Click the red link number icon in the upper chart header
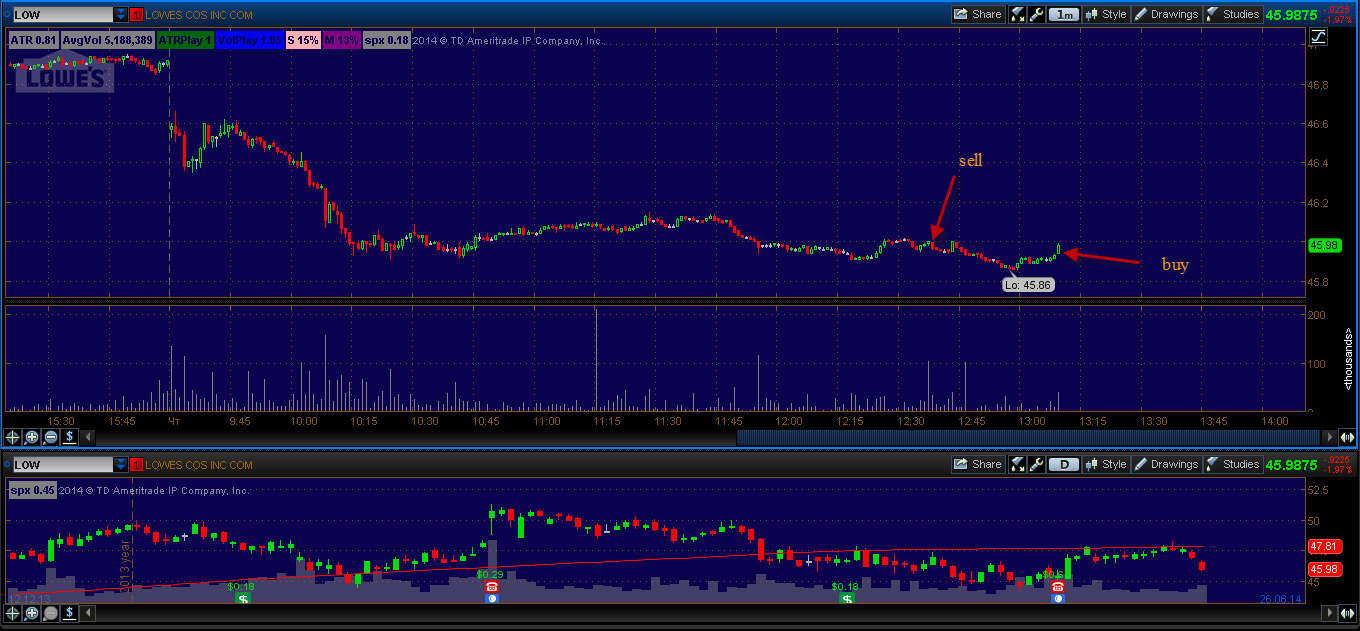Screen dimensions: 1360x631 tap(137, 15)
